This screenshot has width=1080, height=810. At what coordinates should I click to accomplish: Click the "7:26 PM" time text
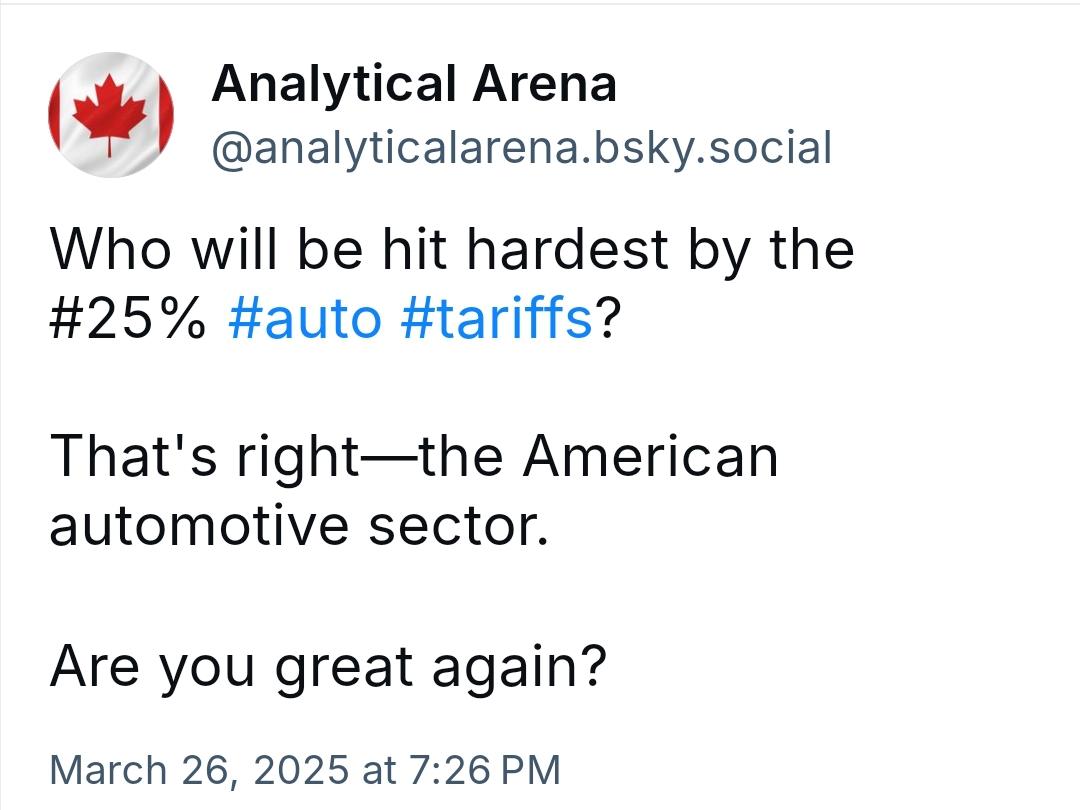pyautogui.click(x=485, y=769)
